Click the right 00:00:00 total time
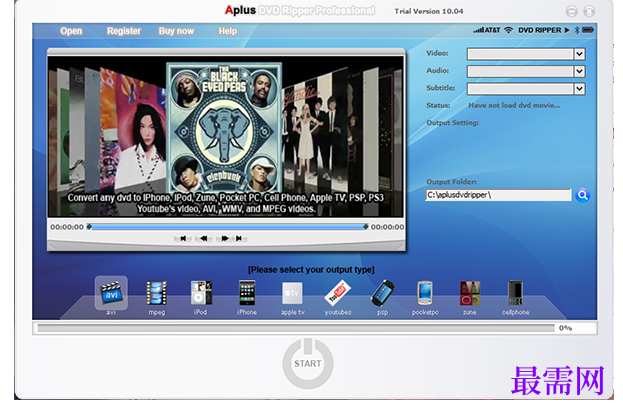623x412 pixels. click(387, 227)
